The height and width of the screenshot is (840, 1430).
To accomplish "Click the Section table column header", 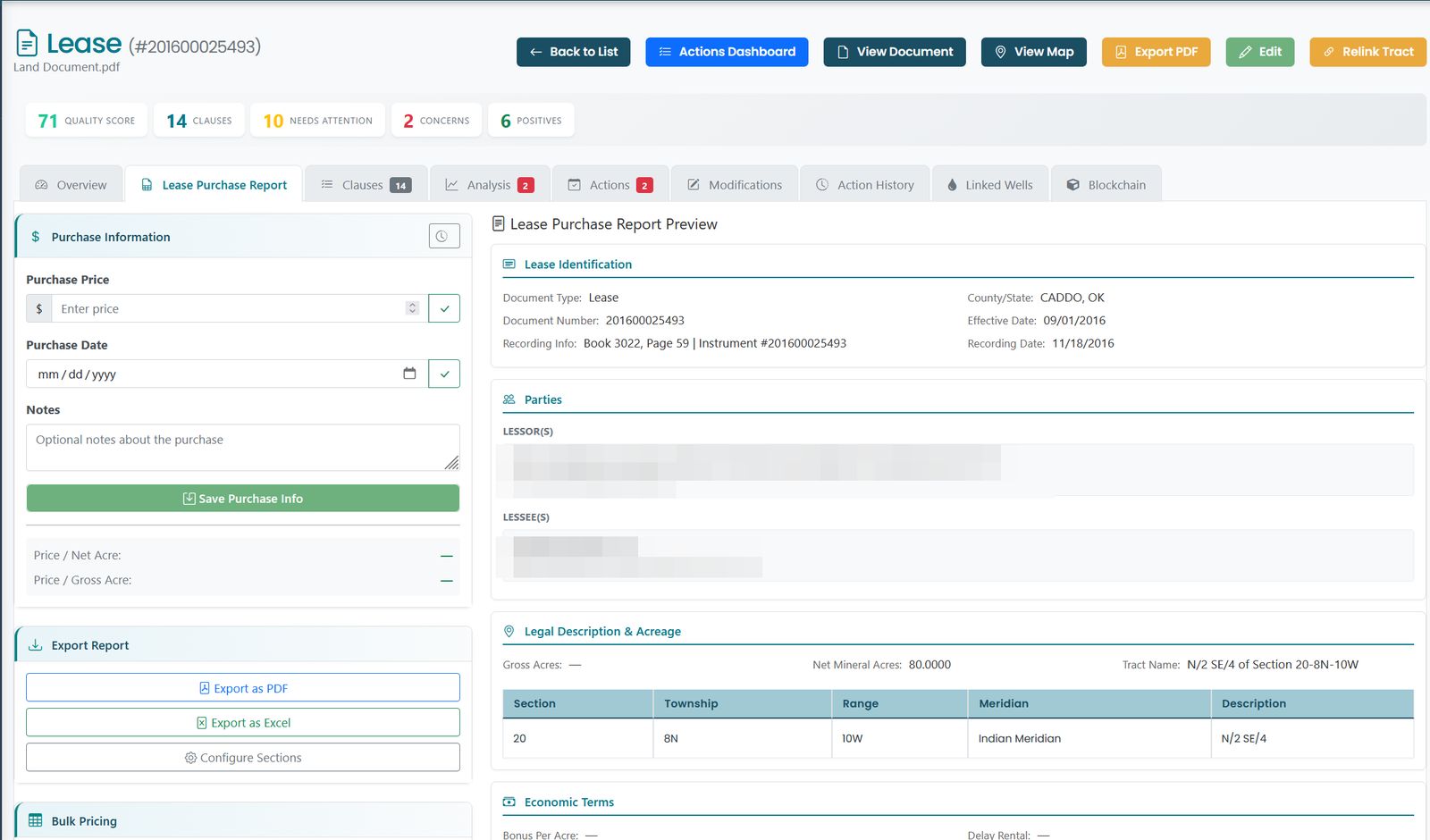I will pyautogui.click(x=577, y=703).
